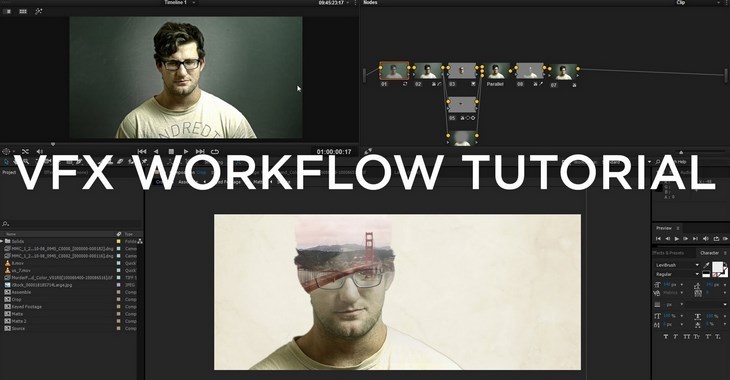The height and width of the screenshot is (380, 730).
Task: Switch to the Character tab
Action: (710, 253)
